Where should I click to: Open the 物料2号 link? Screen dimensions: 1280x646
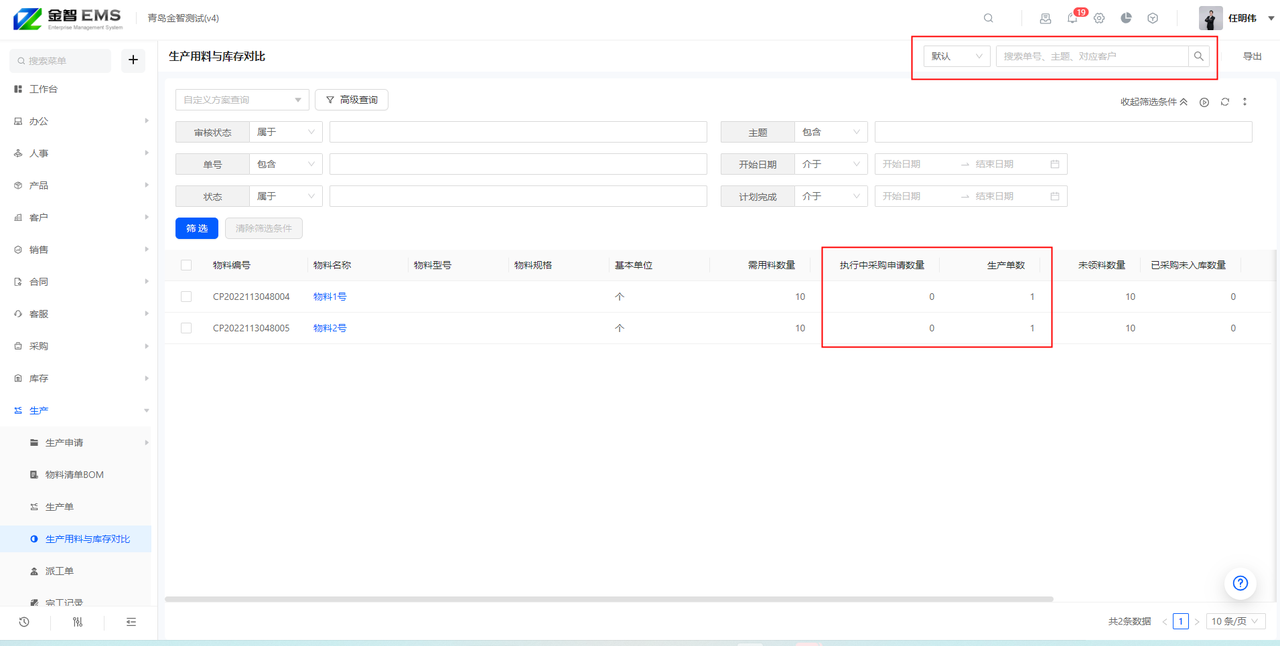point(330,328)
